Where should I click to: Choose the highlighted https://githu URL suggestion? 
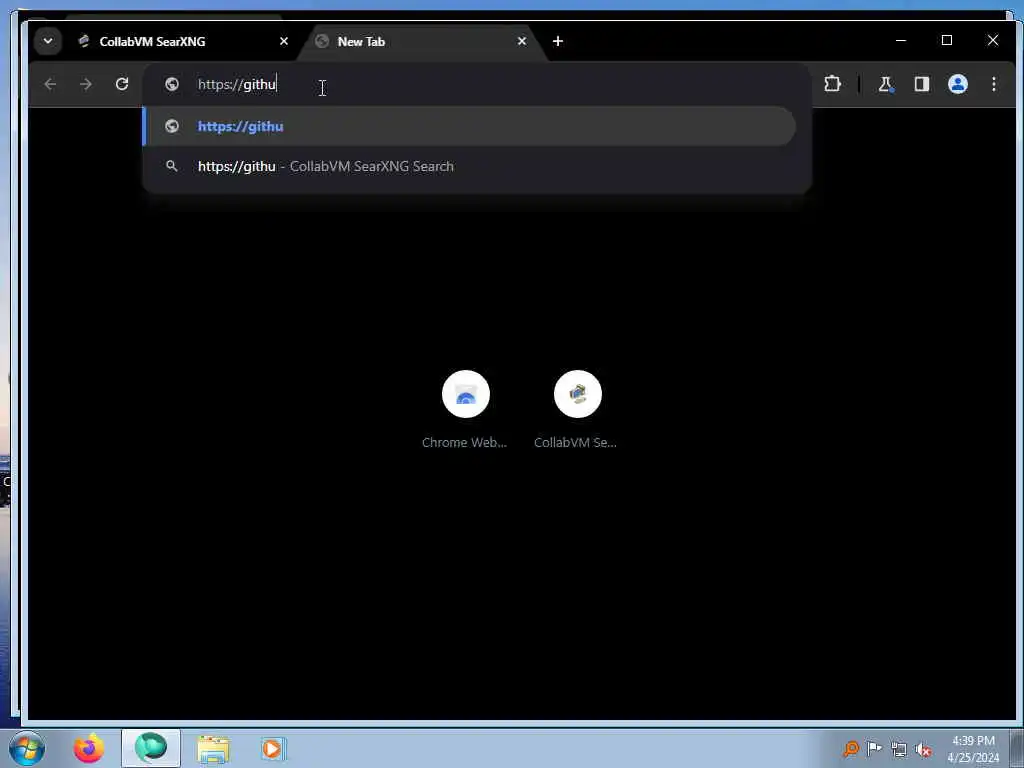point(469,126)
